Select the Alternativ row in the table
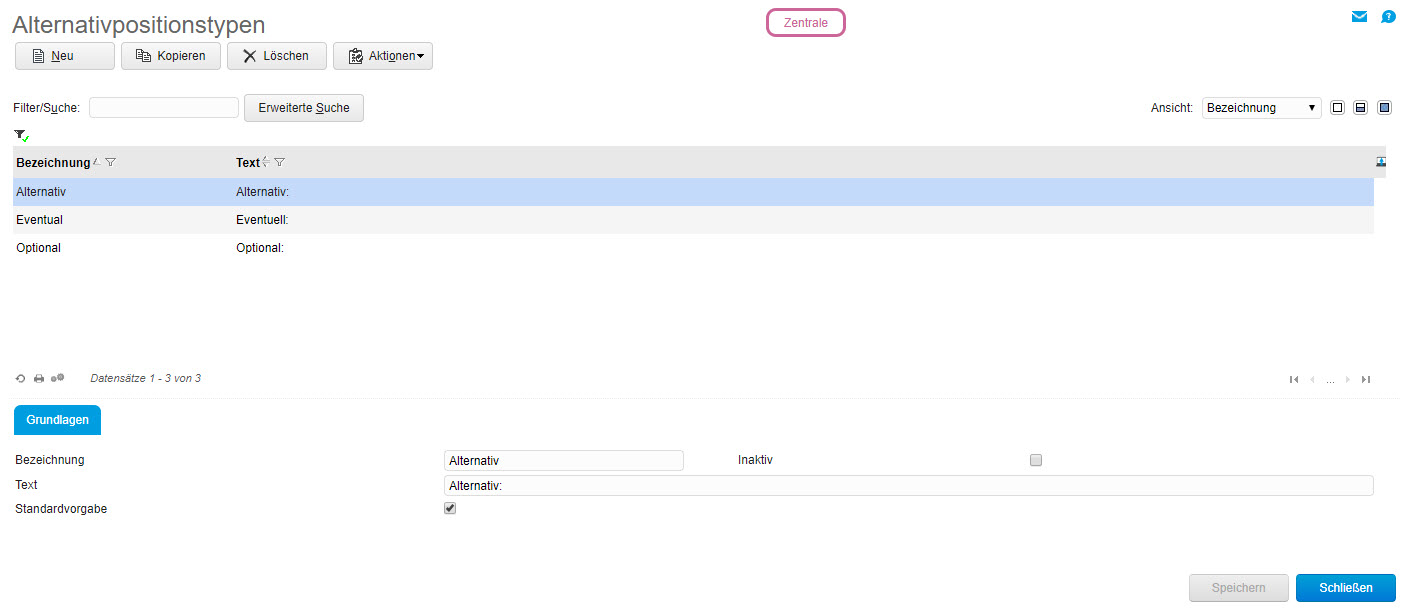The image size is (1409, 610). point(693,192)
